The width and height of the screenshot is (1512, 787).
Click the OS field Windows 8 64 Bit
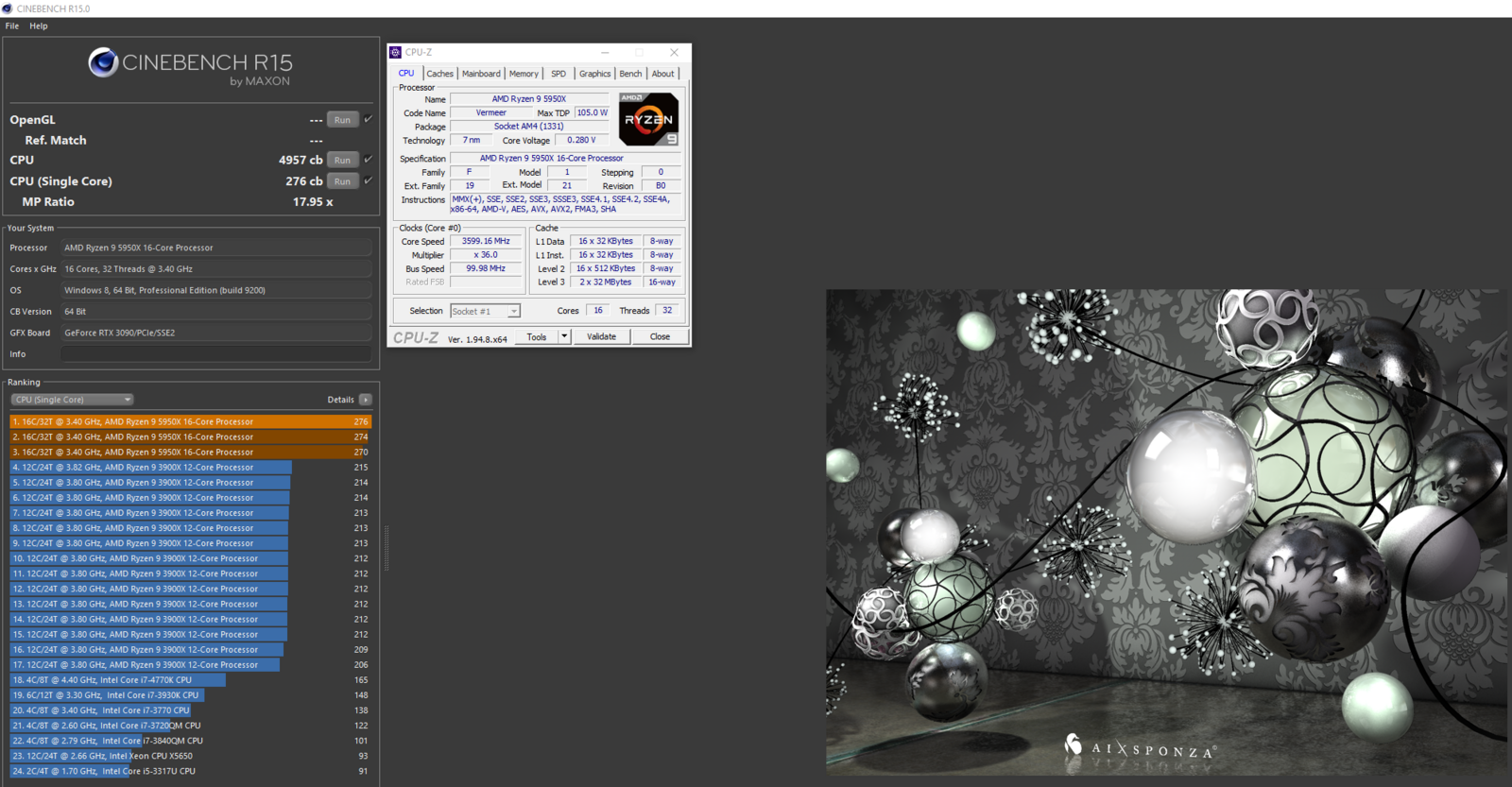click(216, 290)
